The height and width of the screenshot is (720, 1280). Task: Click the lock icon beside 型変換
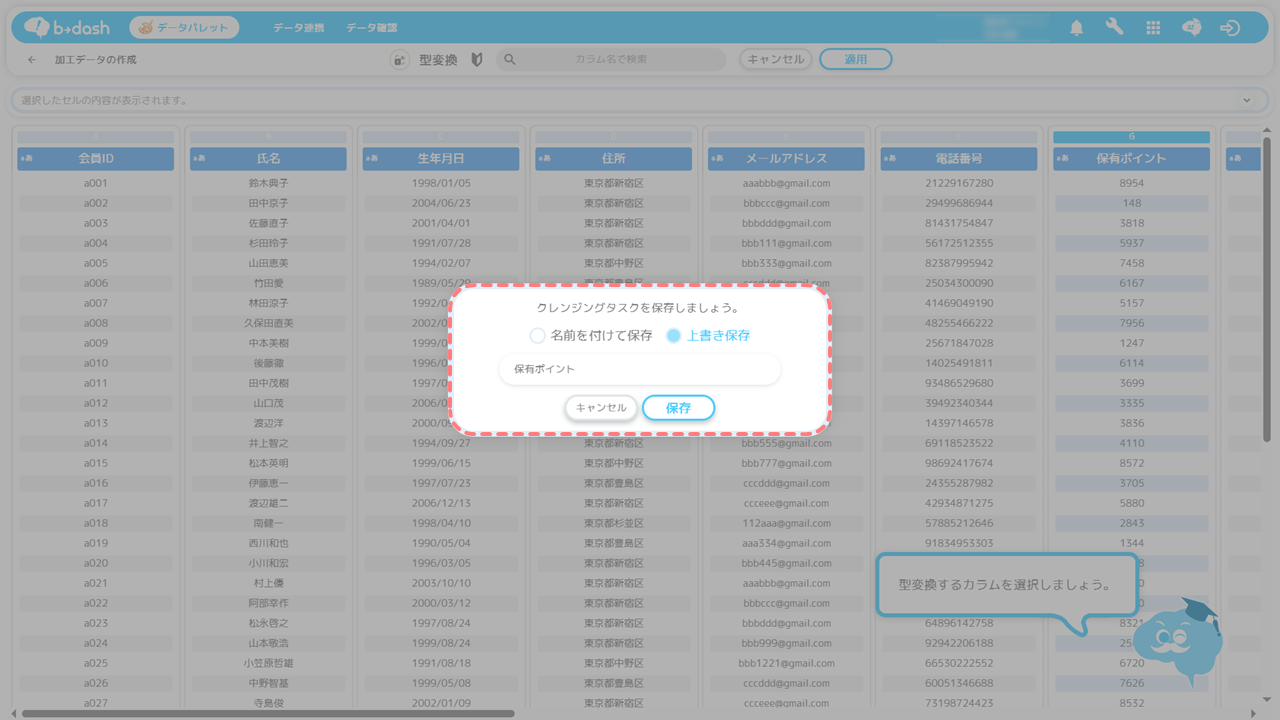pyautogui.click(x=399, y=60)
